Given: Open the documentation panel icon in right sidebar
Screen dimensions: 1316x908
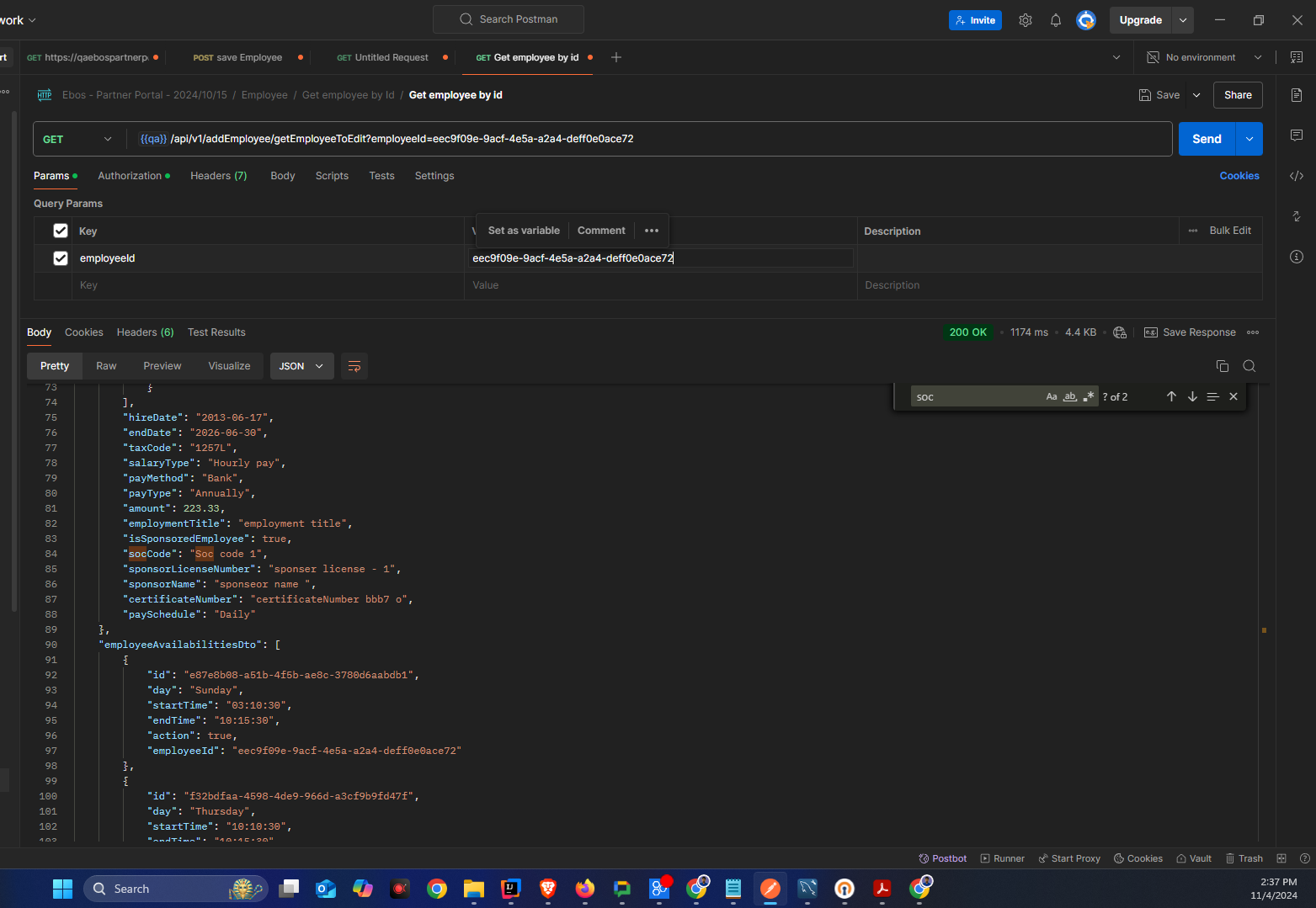Looking at the screenshot, I should click(x=1297, y=95).
